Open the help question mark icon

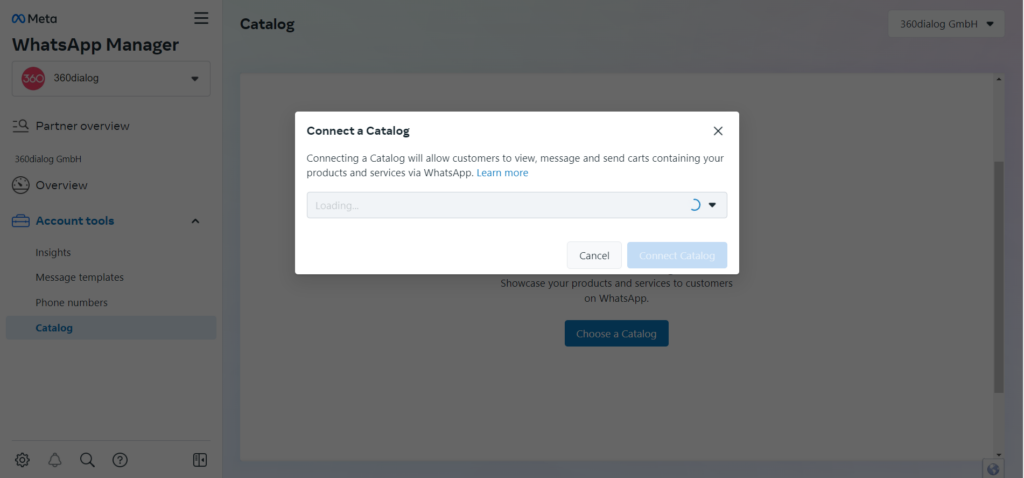pos(120,460)
